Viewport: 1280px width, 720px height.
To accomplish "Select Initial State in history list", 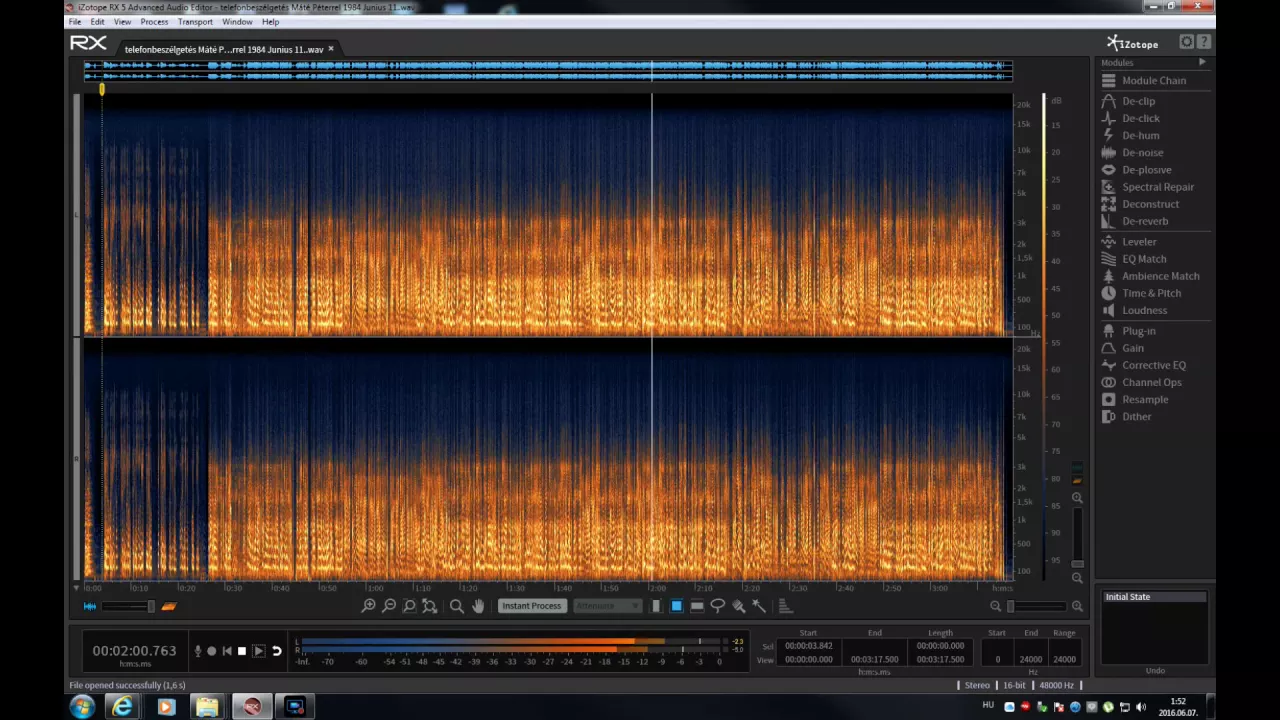I will pyautogui.click(x=1154, y=597).
